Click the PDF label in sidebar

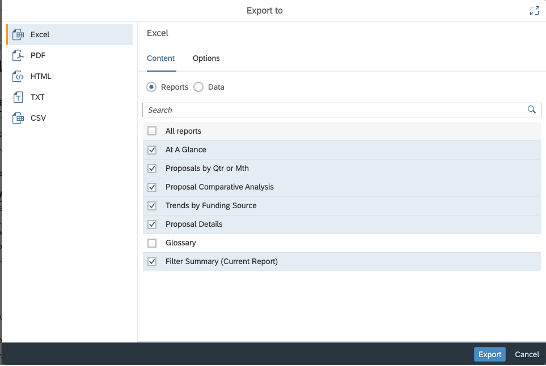[x=38, y=55]
